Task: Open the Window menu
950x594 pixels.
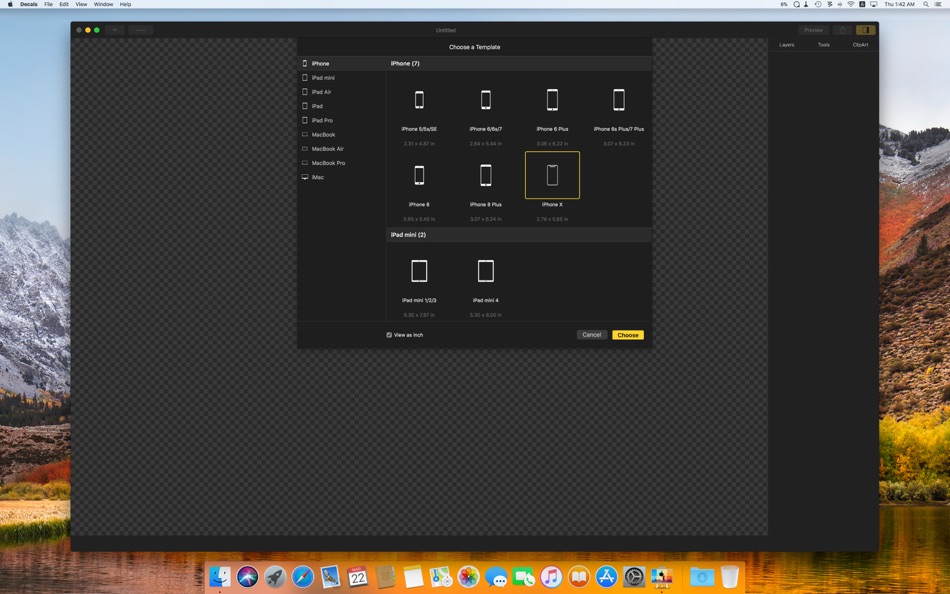Action: [x=104, y=4]
